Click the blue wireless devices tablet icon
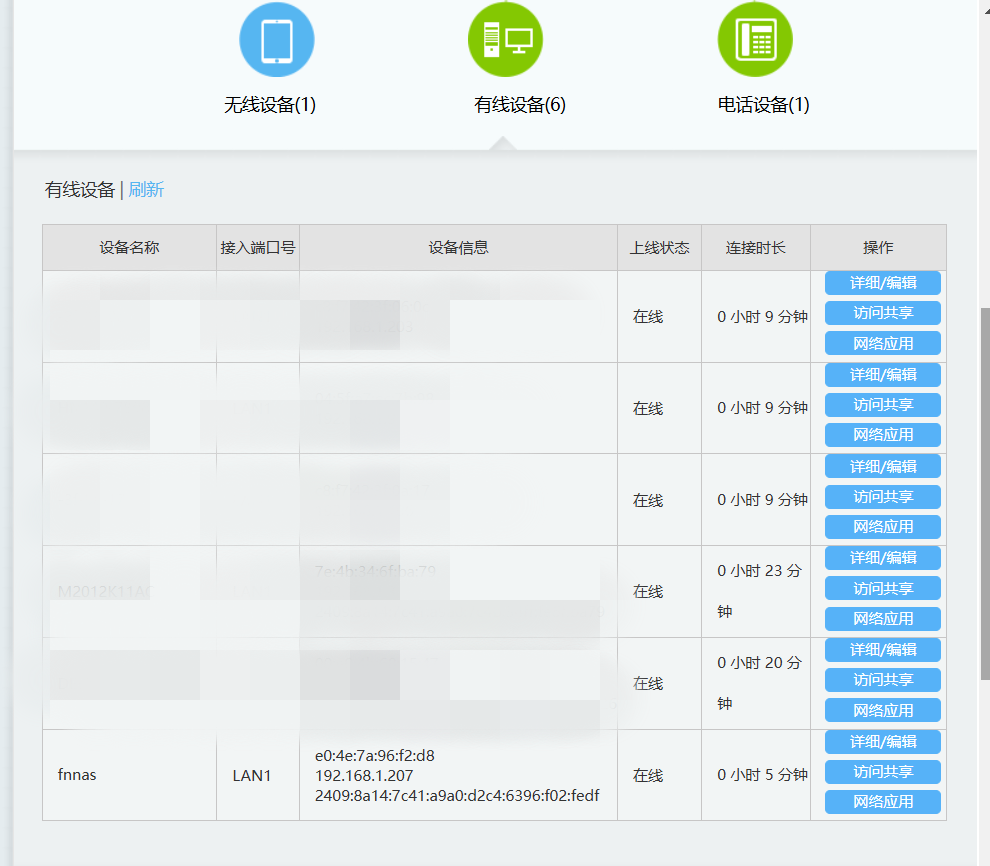Viewport: 990px width, 866px height. [276, 40]
